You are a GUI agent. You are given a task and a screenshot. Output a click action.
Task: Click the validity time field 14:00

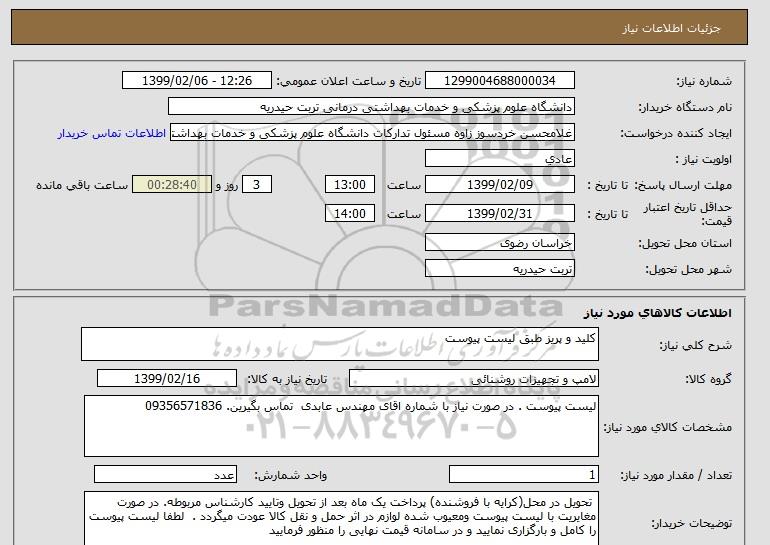[350, 214]
